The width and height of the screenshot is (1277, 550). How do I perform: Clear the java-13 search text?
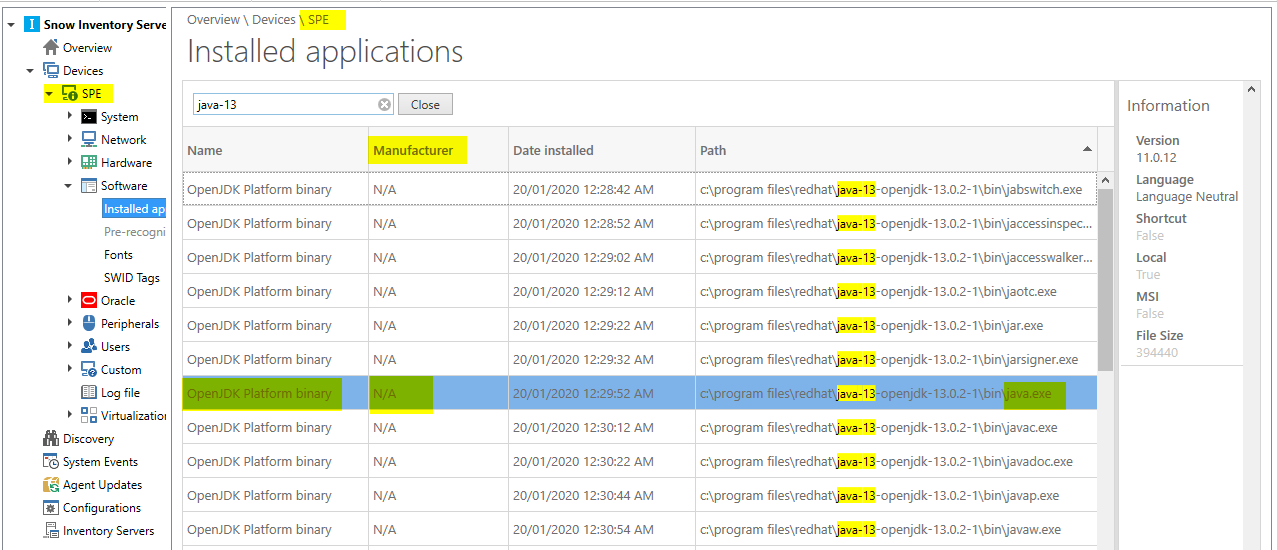[x=385, y=104]
